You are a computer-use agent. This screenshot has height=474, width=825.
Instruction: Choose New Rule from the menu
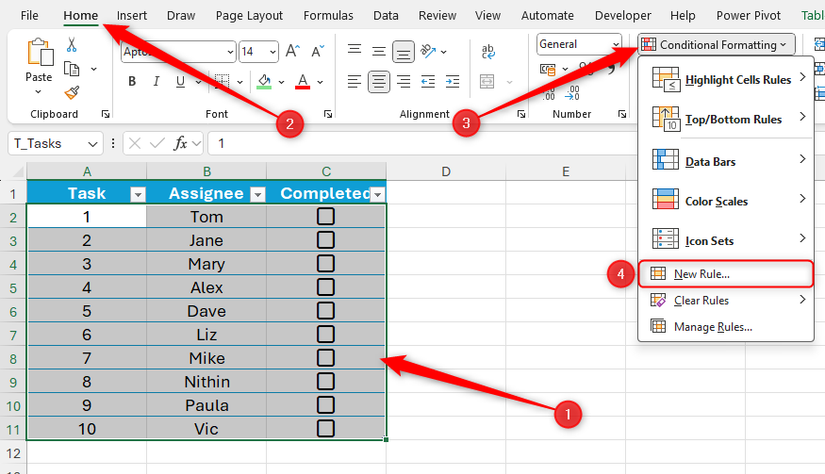pyautogui.click(x=701, y=274)
